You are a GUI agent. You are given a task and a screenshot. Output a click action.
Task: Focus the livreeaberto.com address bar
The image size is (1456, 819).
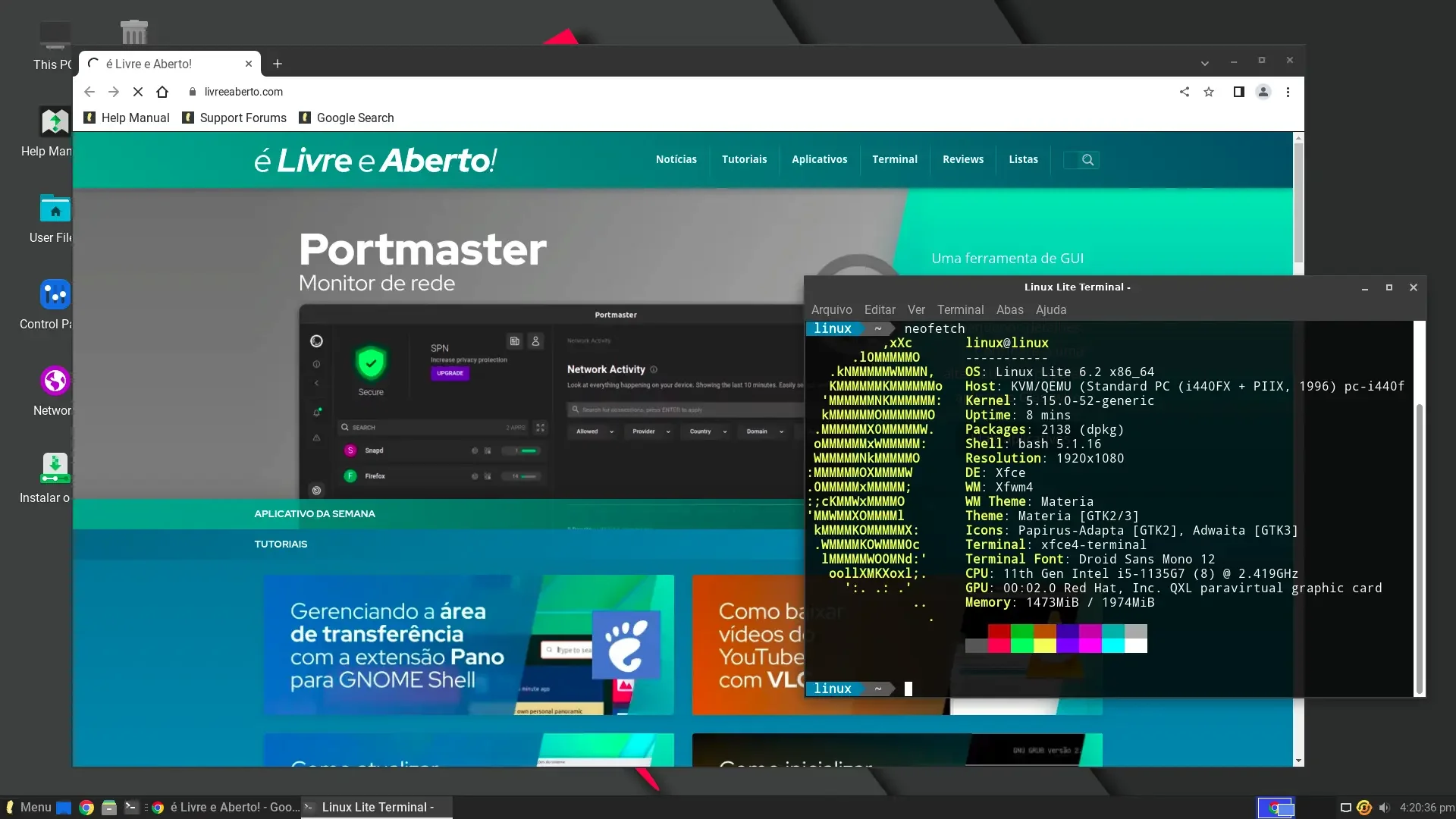click(x=675, y=92)
